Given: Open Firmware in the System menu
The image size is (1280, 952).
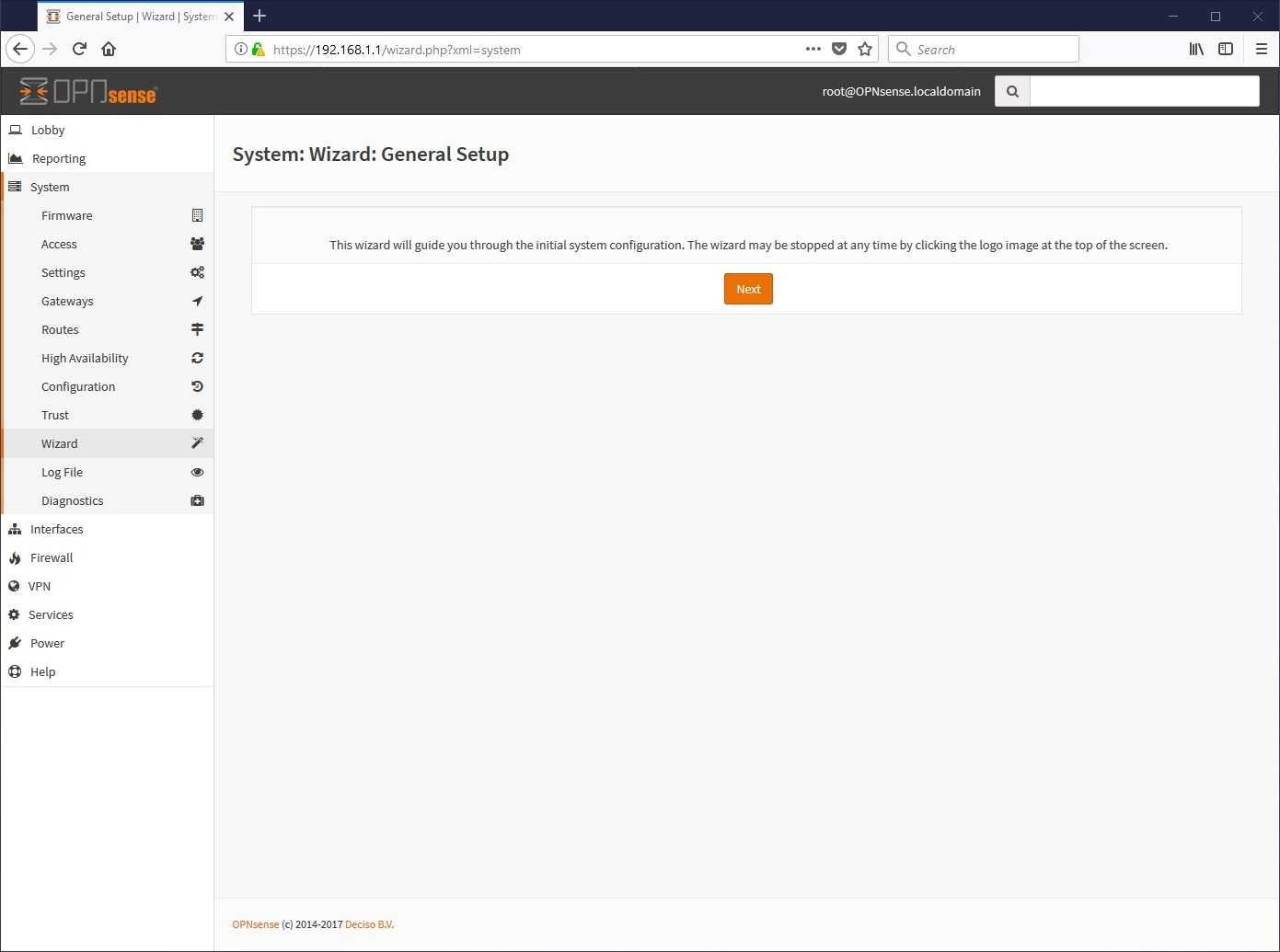Looking at the screenshot, I should (67, 215).
